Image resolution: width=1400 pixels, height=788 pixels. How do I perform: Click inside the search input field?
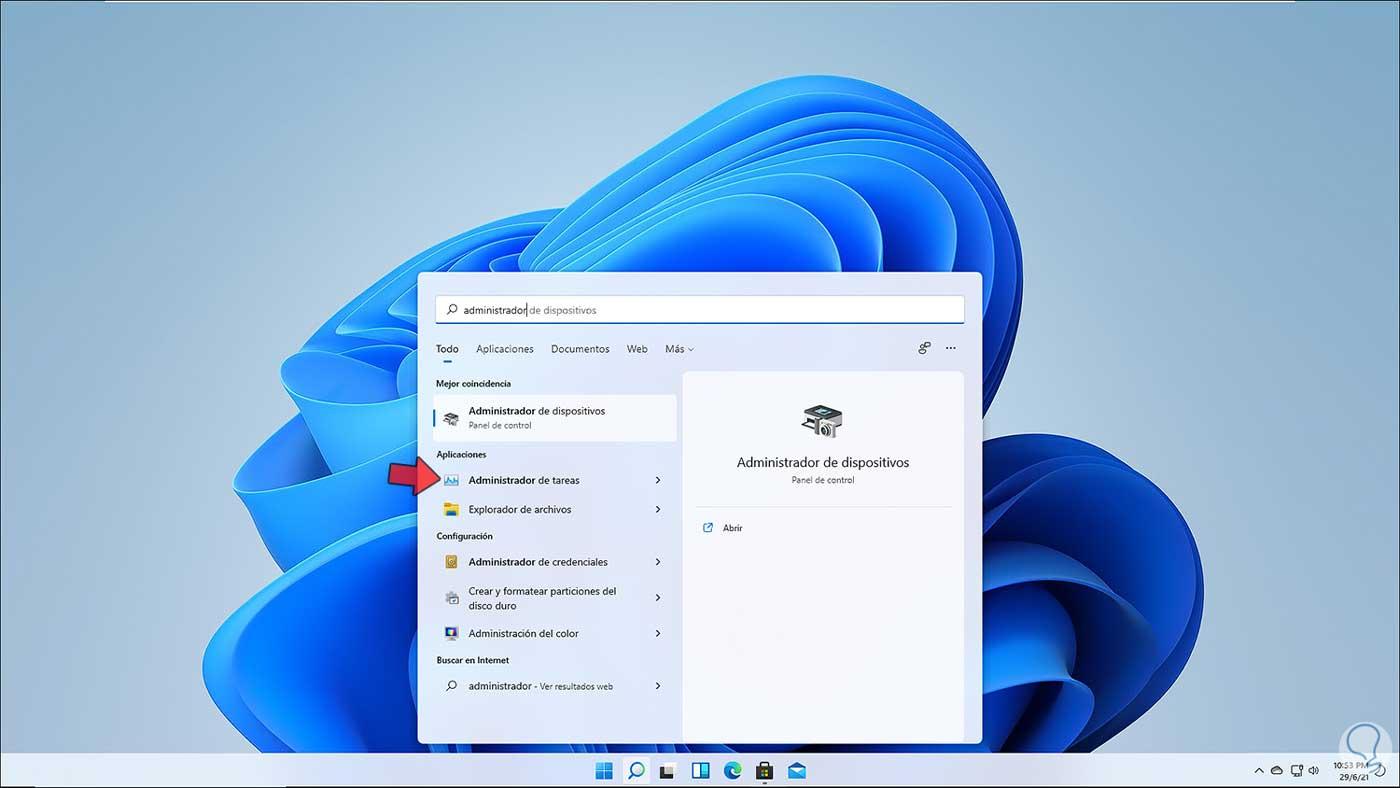699,309
